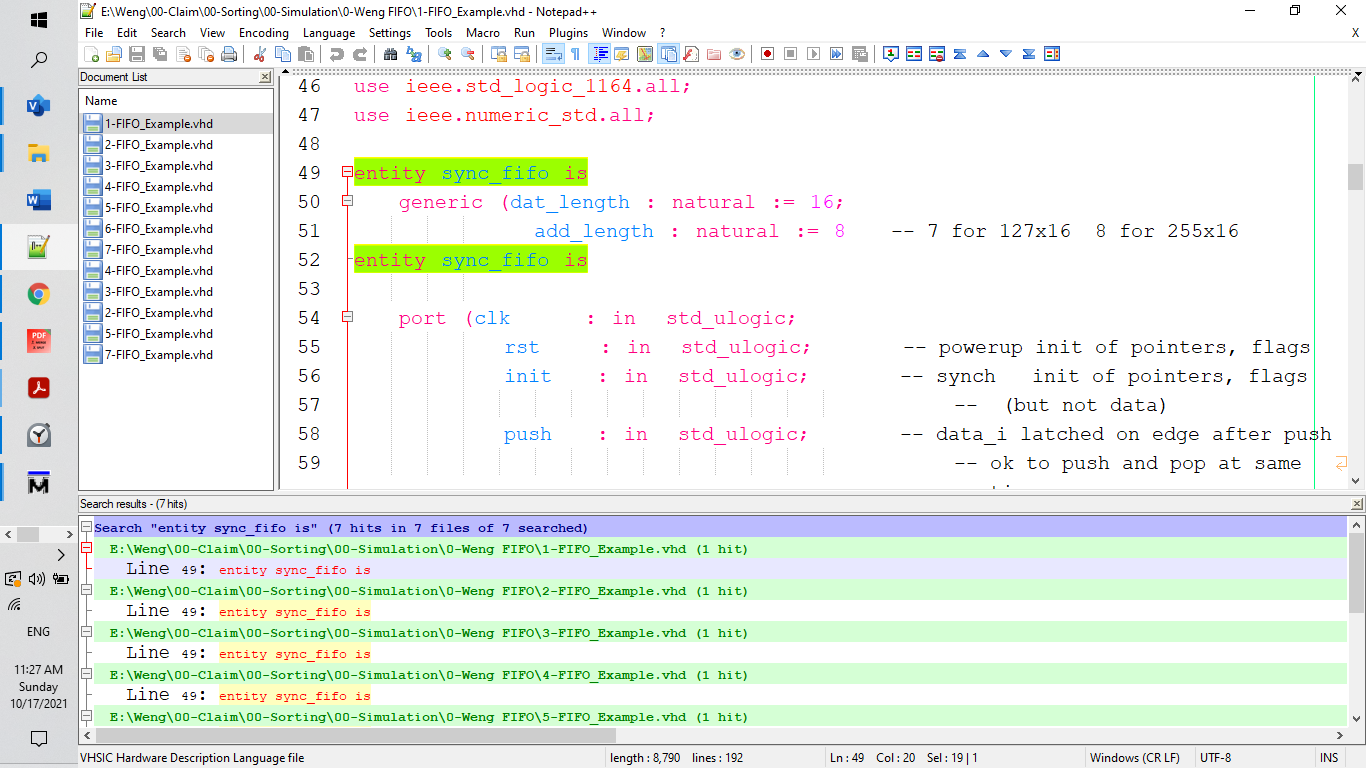Open the Search menu
Image resolution: width=1366 pixels, height=768 pixels.
tap(168, 33)
